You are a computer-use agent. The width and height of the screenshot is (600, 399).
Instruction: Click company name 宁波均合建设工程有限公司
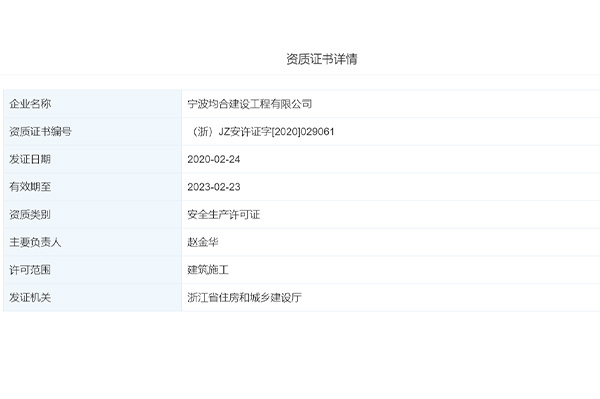pyautogui.click(x=249, y=104)
